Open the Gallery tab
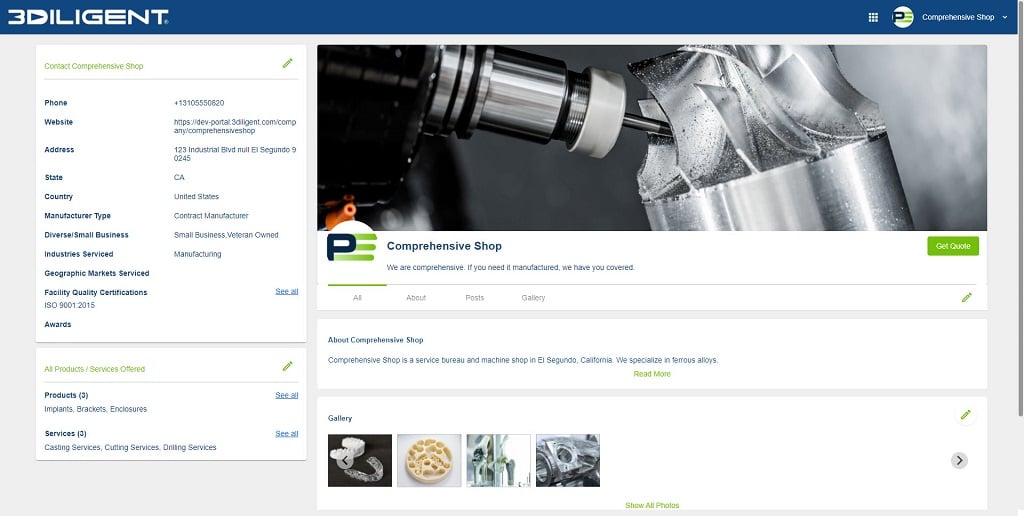The image size is (1024, 516). tap(533, 298)
